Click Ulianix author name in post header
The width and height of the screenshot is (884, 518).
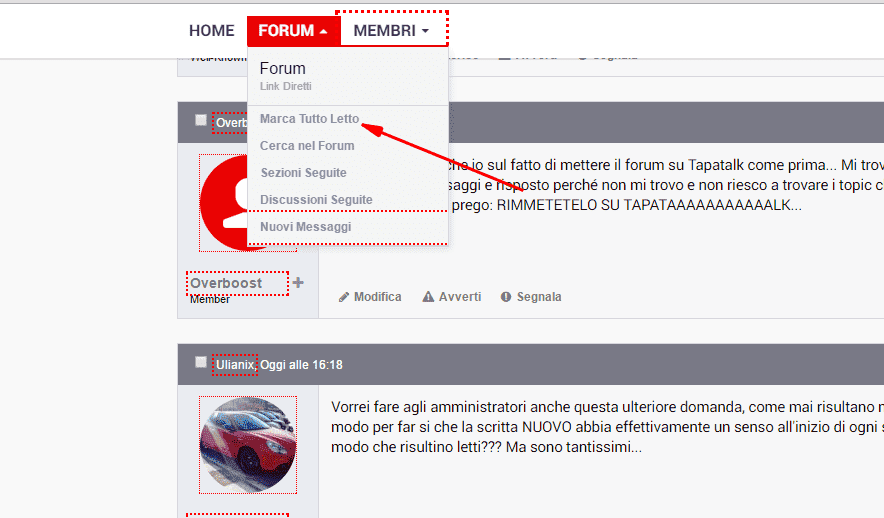point(236,365)
